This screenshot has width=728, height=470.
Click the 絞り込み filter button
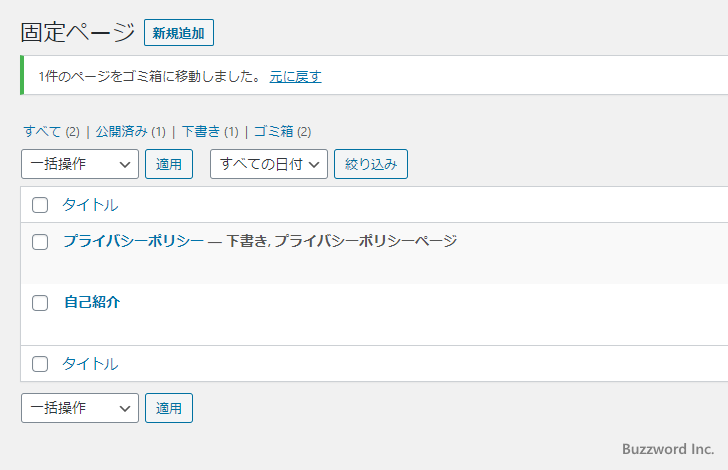point(371,164)
